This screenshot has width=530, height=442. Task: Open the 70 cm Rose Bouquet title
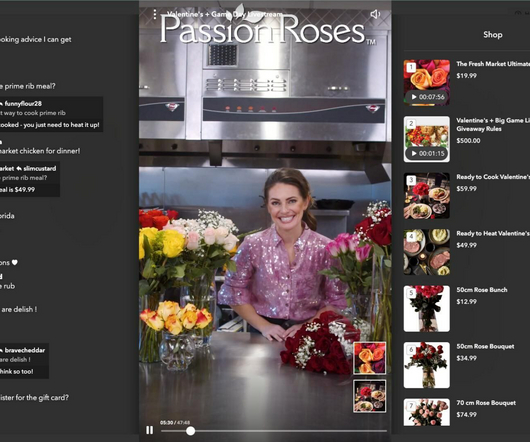point(486,403)
